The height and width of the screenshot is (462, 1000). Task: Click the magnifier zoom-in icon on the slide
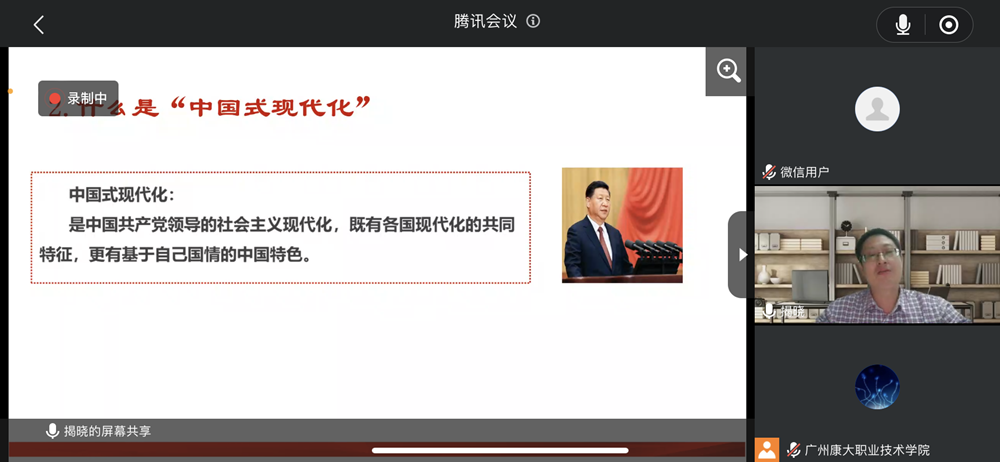click(727, 71)
